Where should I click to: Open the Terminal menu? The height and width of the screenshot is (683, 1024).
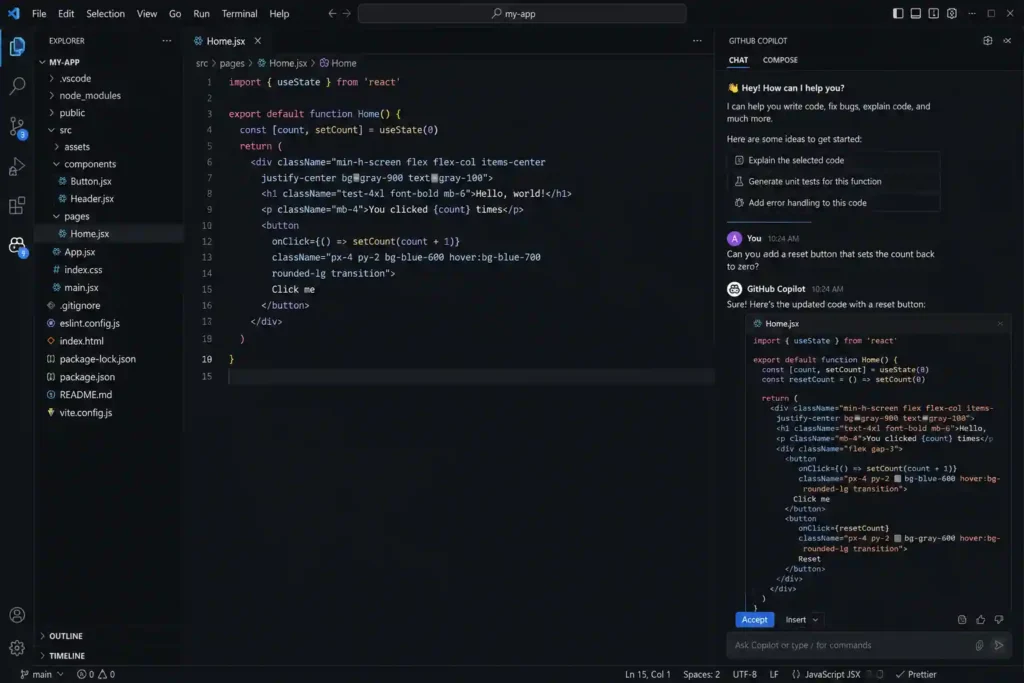[239, 13]
